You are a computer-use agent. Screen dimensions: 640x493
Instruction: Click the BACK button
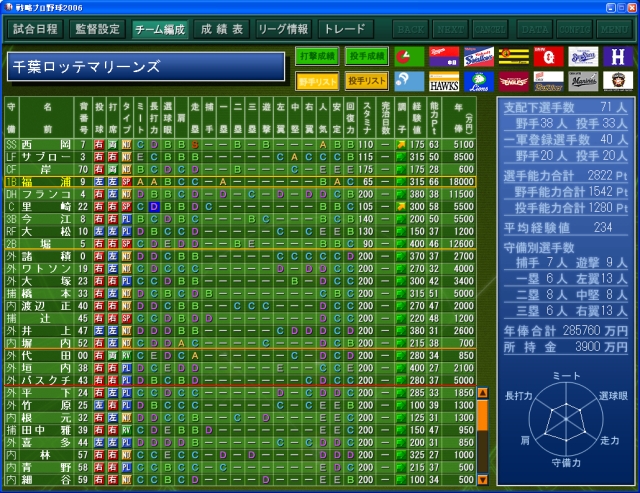tap(411, 29)
